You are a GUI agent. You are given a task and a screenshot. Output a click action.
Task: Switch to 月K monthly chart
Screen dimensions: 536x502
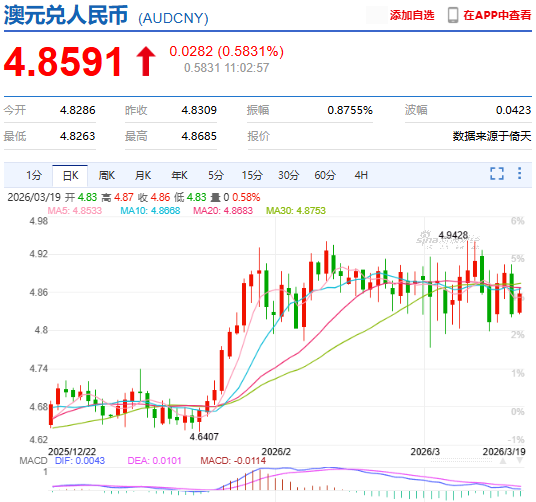[143, 175]
